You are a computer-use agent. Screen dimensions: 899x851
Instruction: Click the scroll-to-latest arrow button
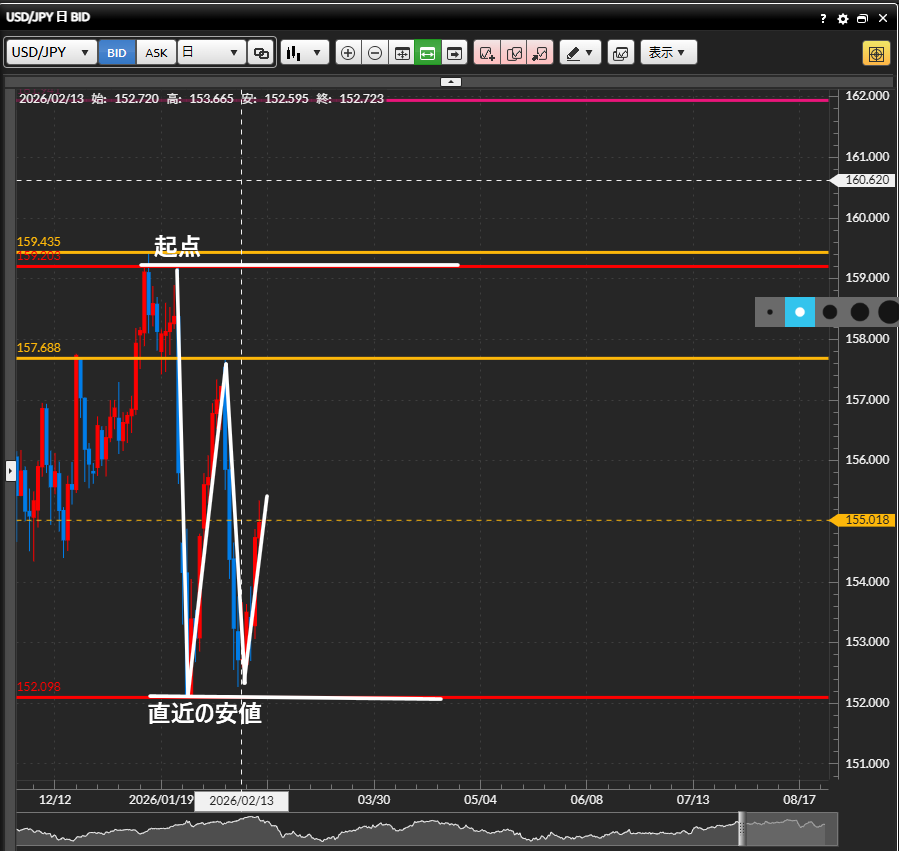[x=455, y=53]
